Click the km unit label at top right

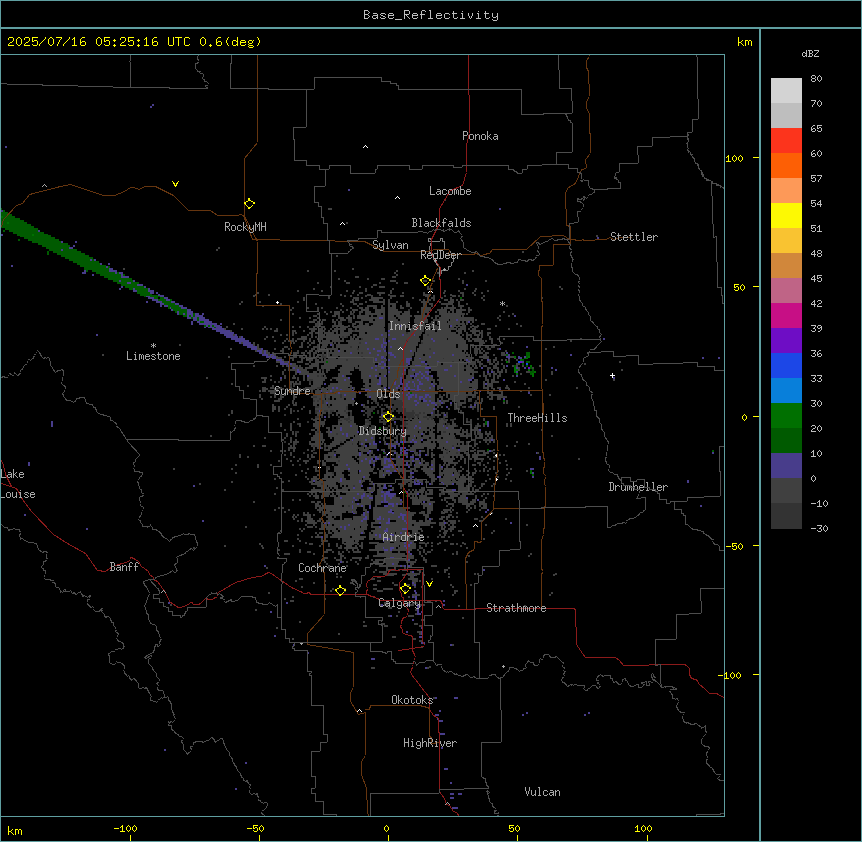[x=744, y=42]
